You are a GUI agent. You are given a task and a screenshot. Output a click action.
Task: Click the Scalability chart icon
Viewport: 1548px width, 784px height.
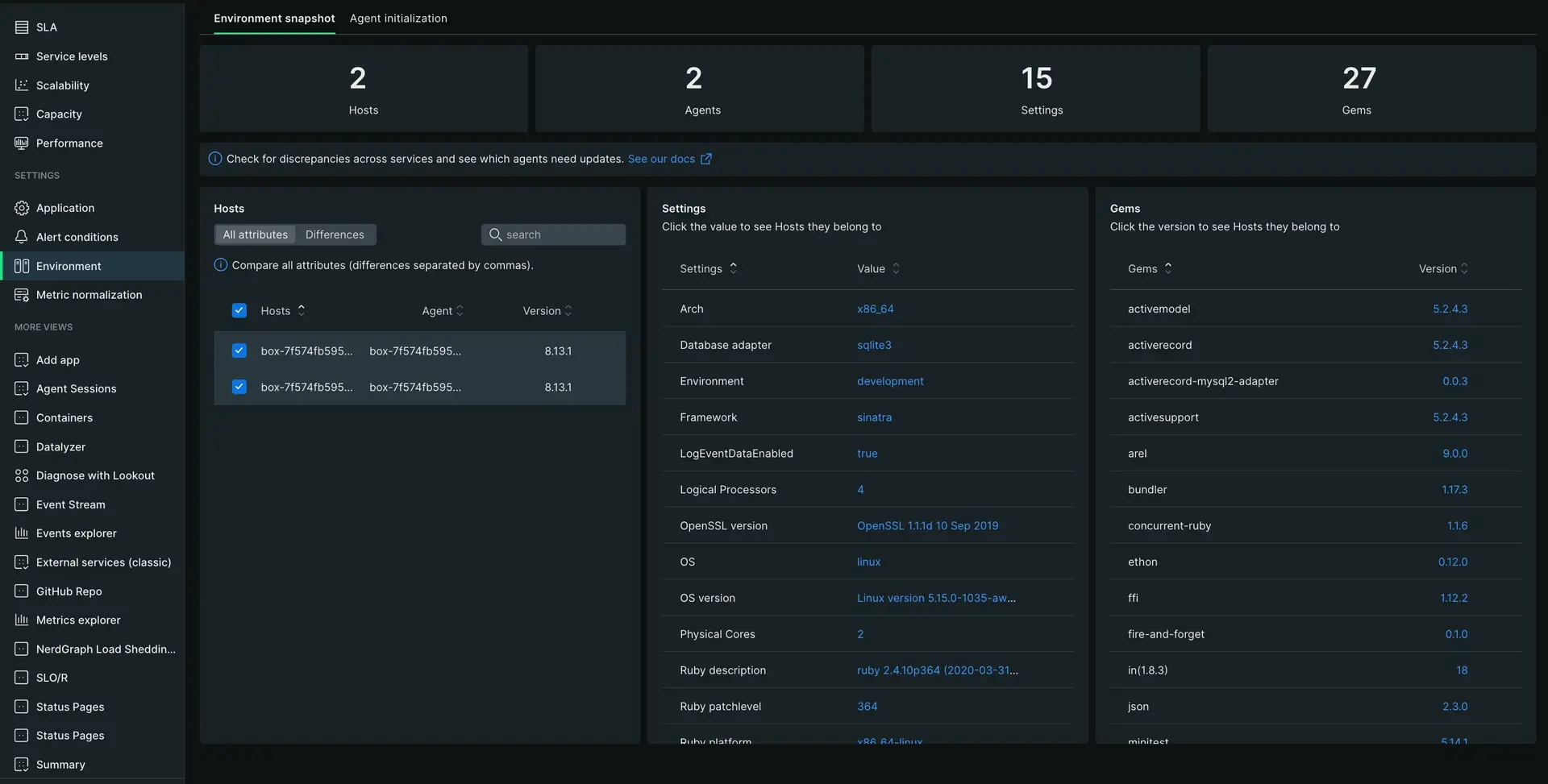(x=22, y=85)
